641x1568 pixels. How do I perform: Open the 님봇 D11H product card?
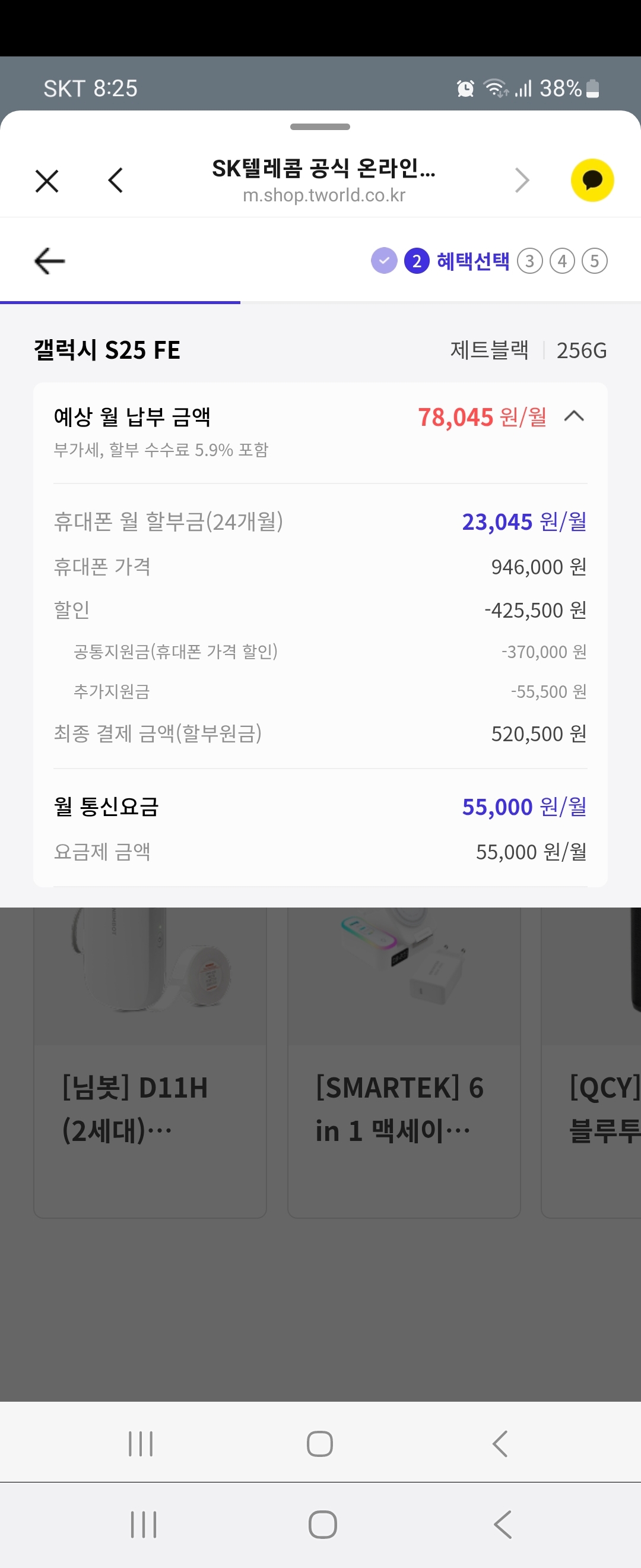150,1061
